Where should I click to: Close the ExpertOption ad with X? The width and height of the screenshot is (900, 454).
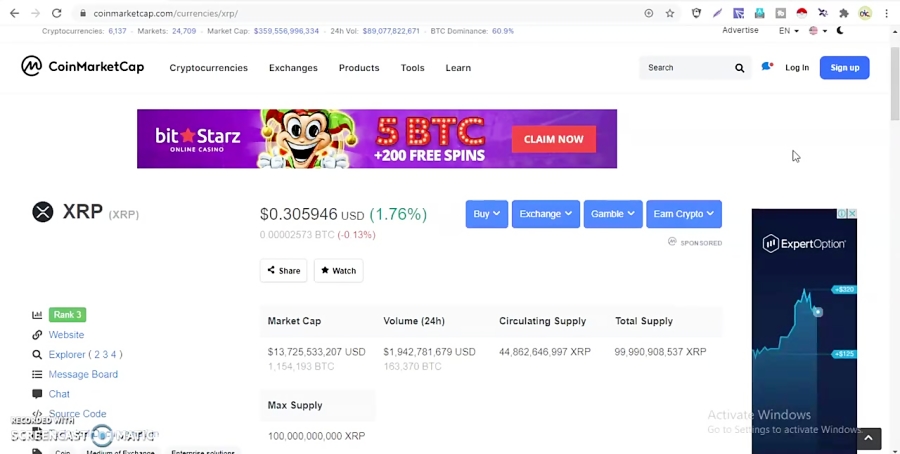[x=852, y=214]
